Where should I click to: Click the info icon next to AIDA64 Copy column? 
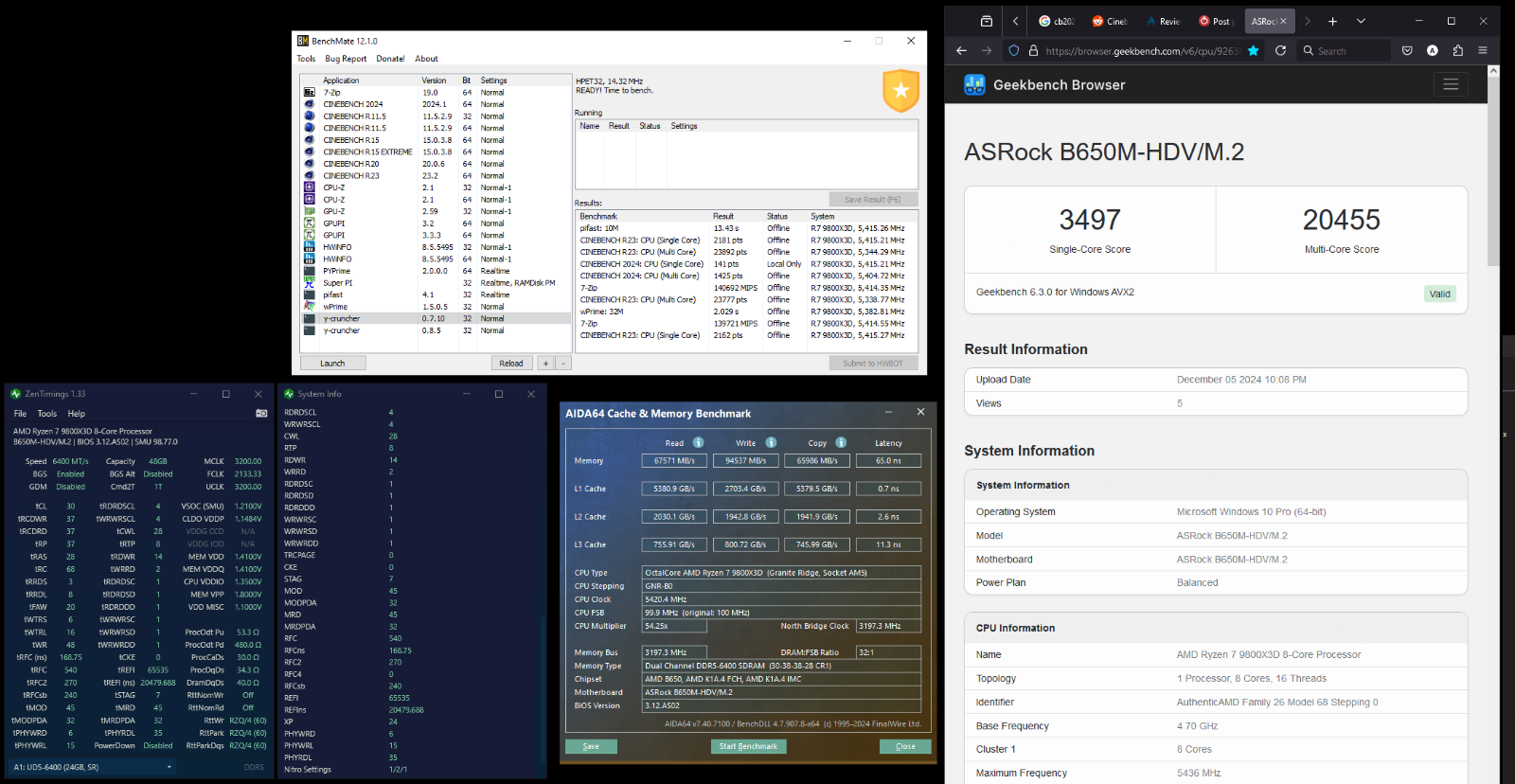(841, 443)
